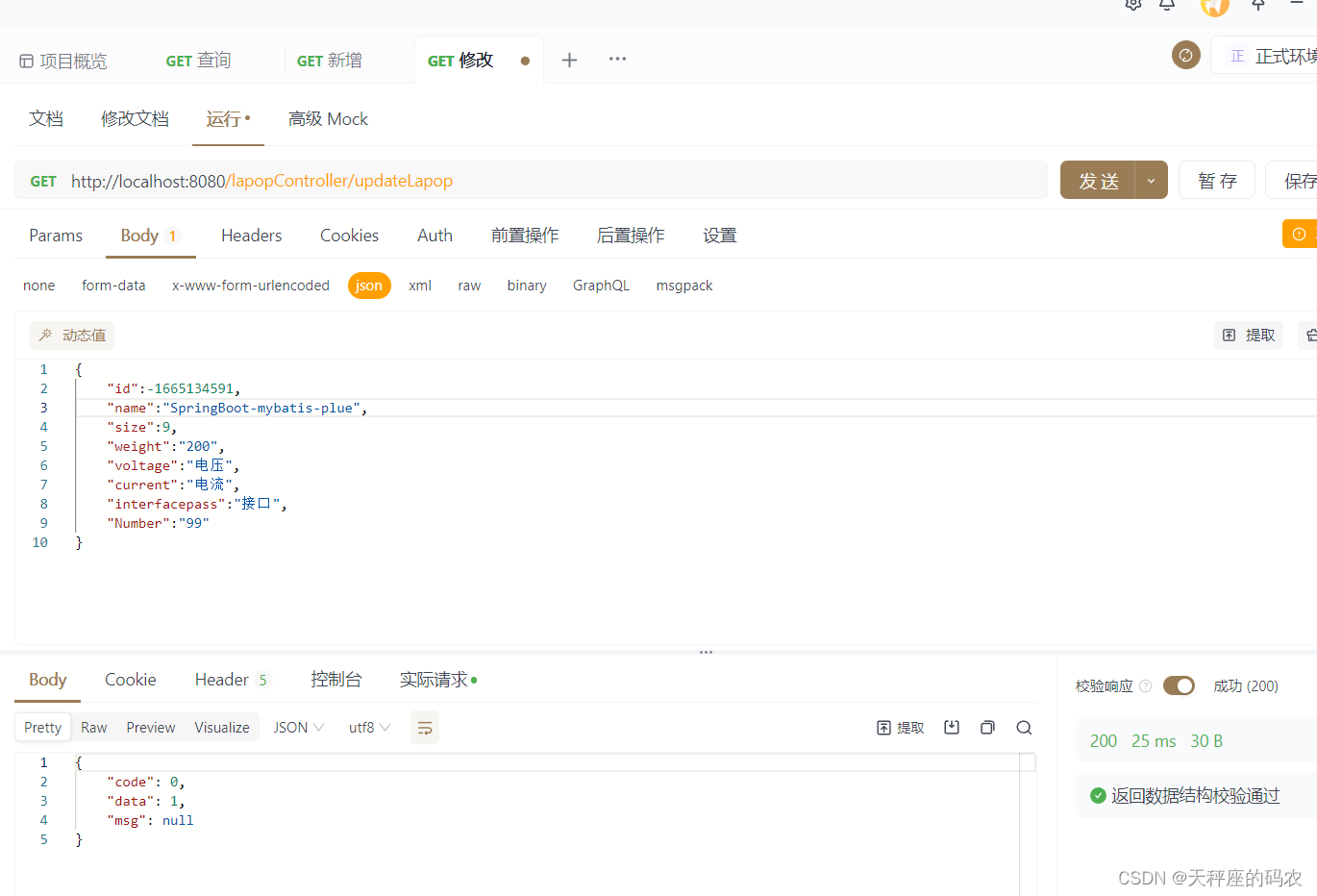Switch to the GET 新增 tab
Image resolution: width=1317 pixels, height=896 pixels.
click(x=330, y=61)
